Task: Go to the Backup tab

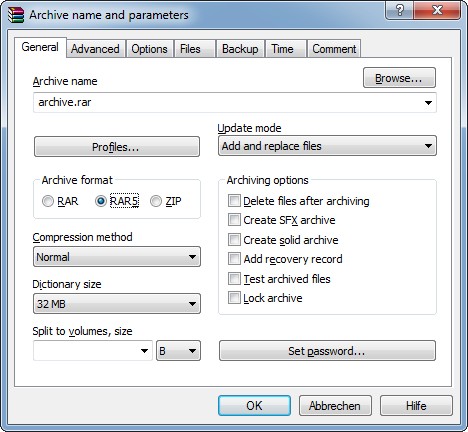Action: tap(240, 49)
